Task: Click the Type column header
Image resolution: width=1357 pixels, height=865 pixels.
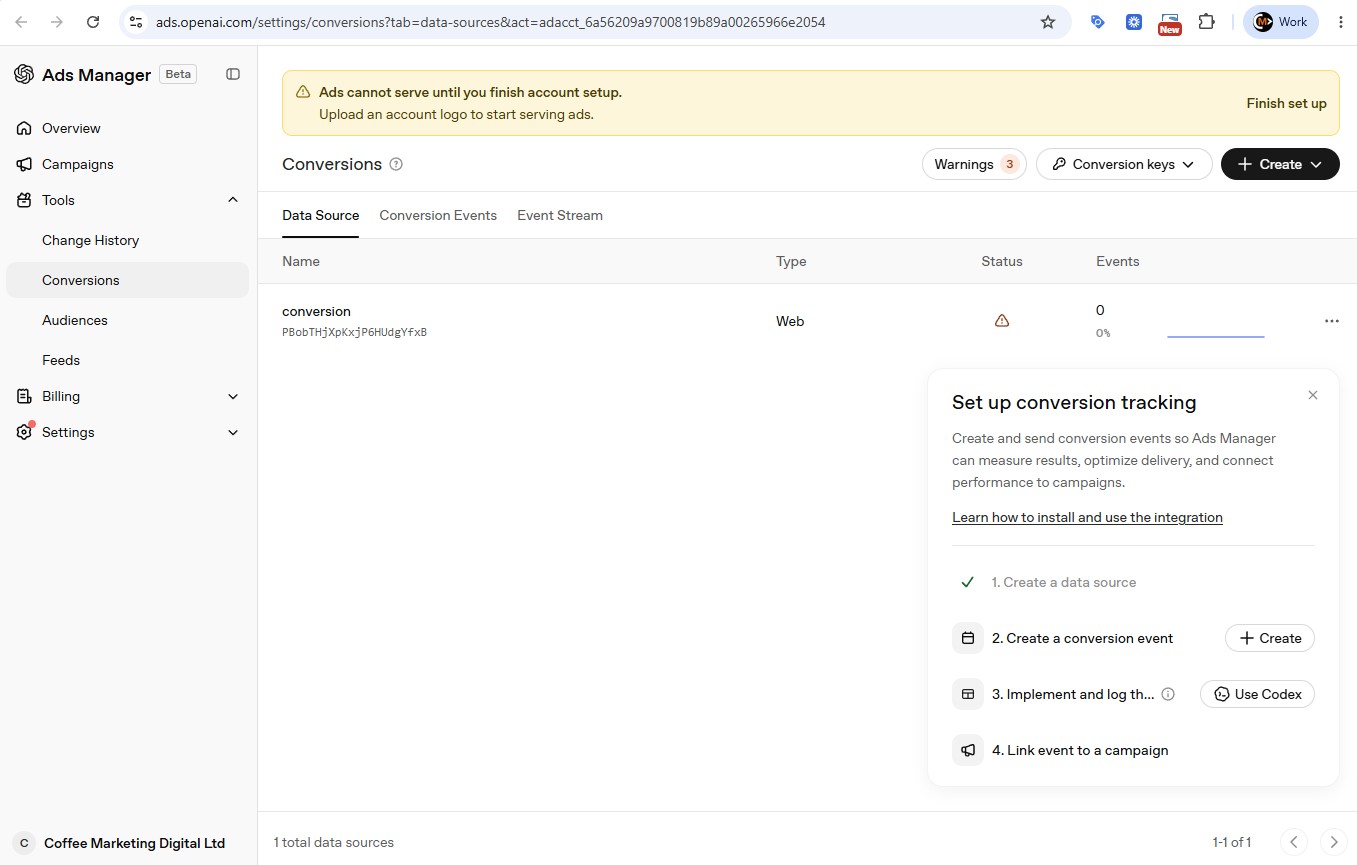Action: 791,261
